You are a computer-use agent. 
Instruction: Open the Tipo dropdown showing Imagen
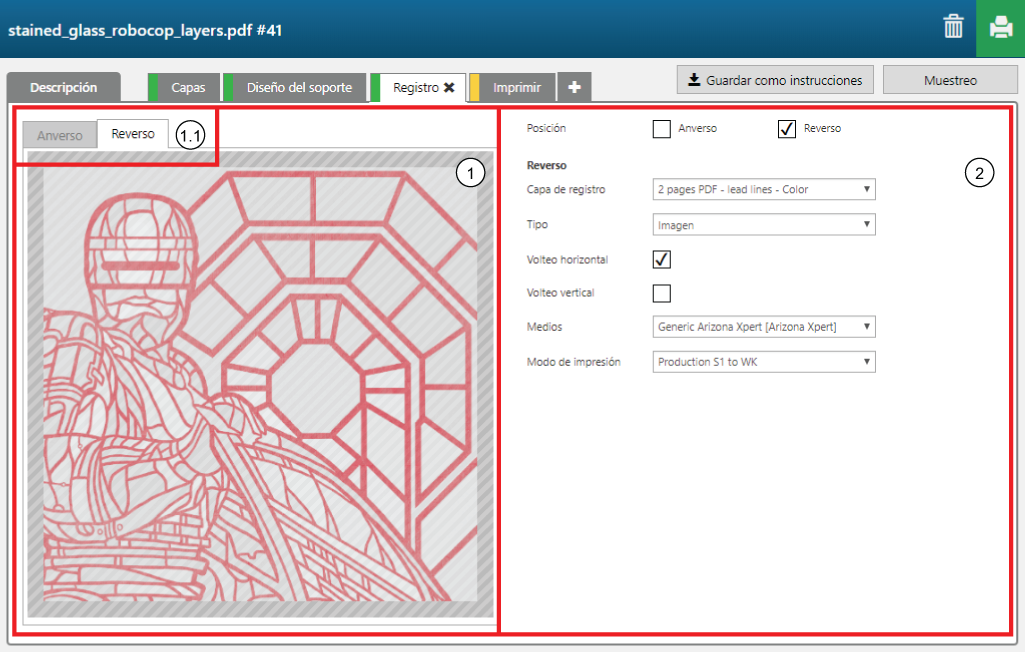764,224
